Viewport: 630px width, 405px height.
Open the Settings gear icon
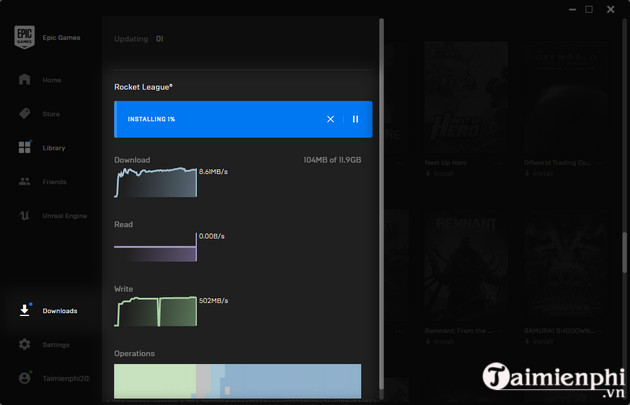[x=25, y=344]
